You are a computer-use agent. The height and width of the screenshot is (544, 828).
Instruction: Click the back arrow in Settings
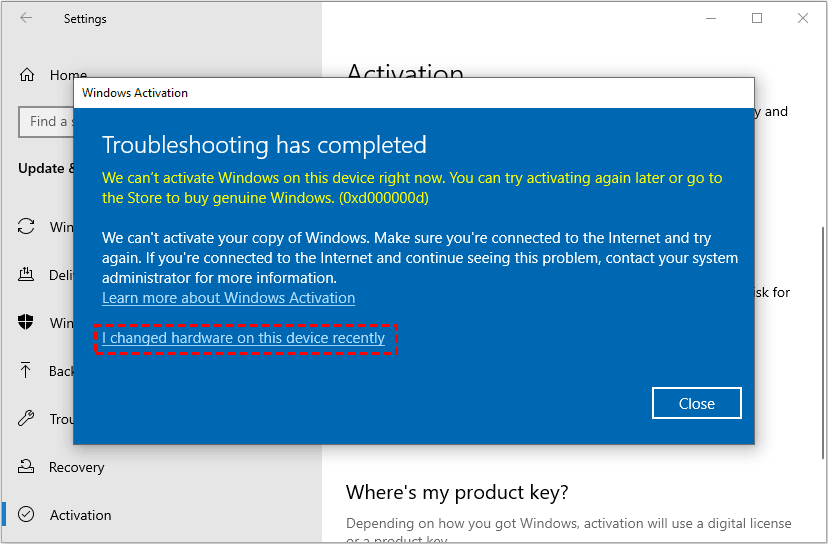click(26, 18)
